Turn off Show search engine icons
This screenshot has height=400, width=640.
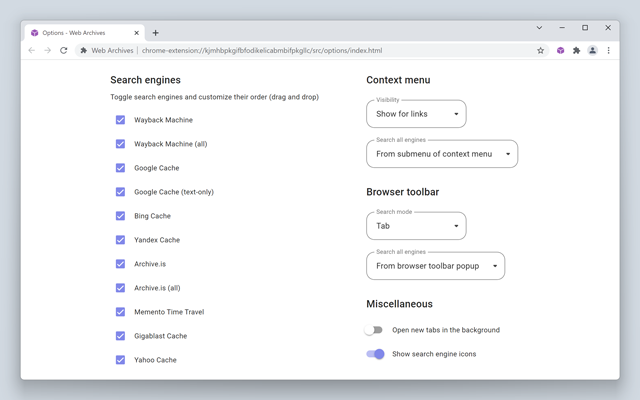pyautogui.click(x=376, y=354)
